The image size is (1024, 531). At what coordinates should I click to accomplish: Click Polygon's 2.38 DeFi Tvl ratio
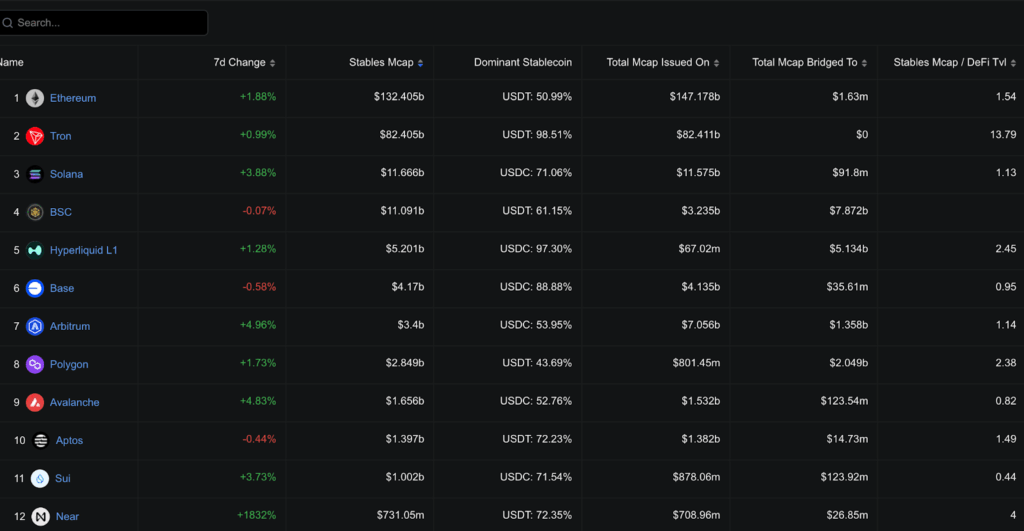pos(1006,362)
